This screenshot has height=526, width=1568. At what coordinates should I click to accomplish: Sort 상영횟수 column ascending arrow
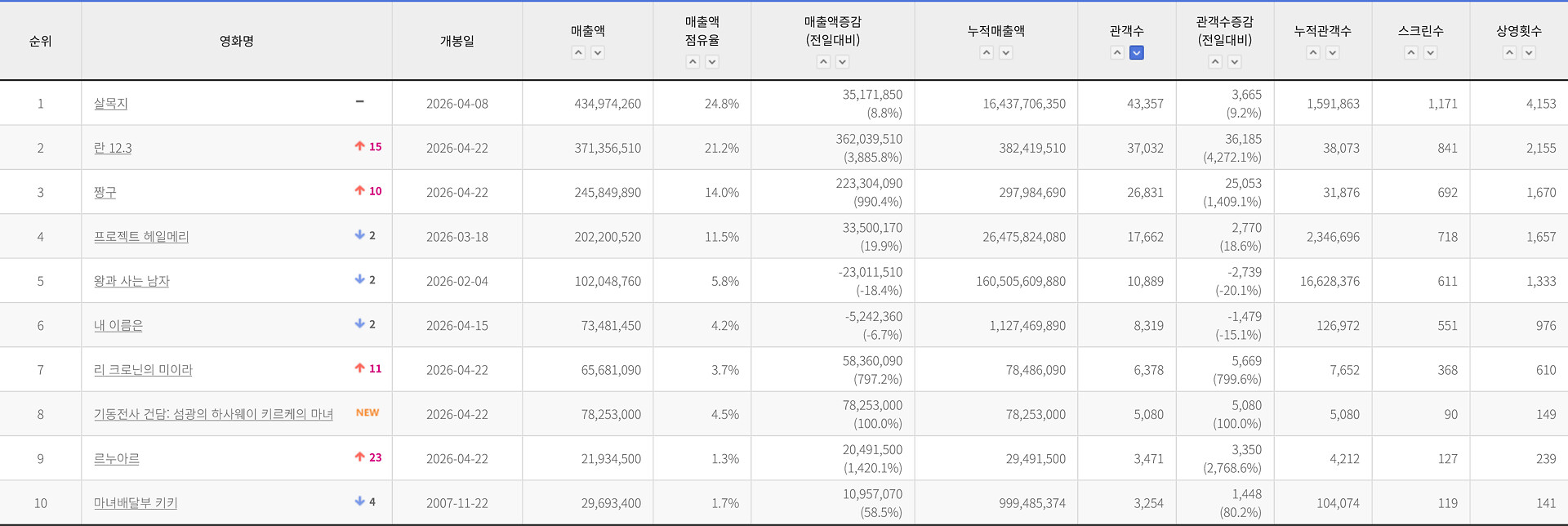pos(1509,52)
